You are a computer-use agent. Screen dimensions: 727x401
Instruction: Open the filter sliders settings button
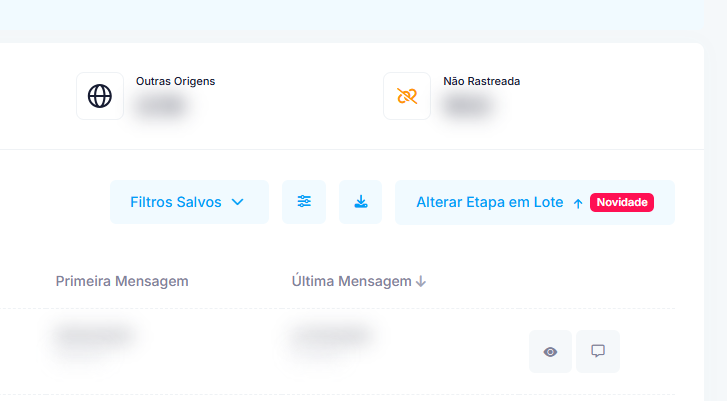[304, 202]
